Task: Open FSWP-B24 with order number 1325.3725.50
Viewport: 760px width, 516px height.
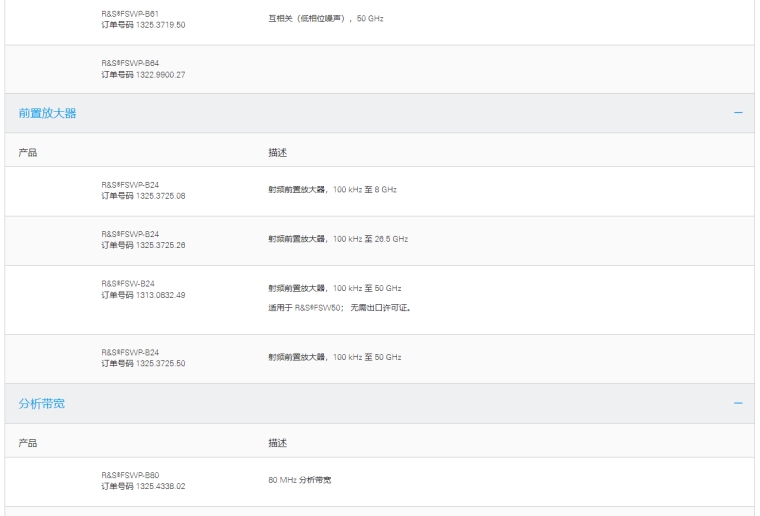Action: point(130,352)
